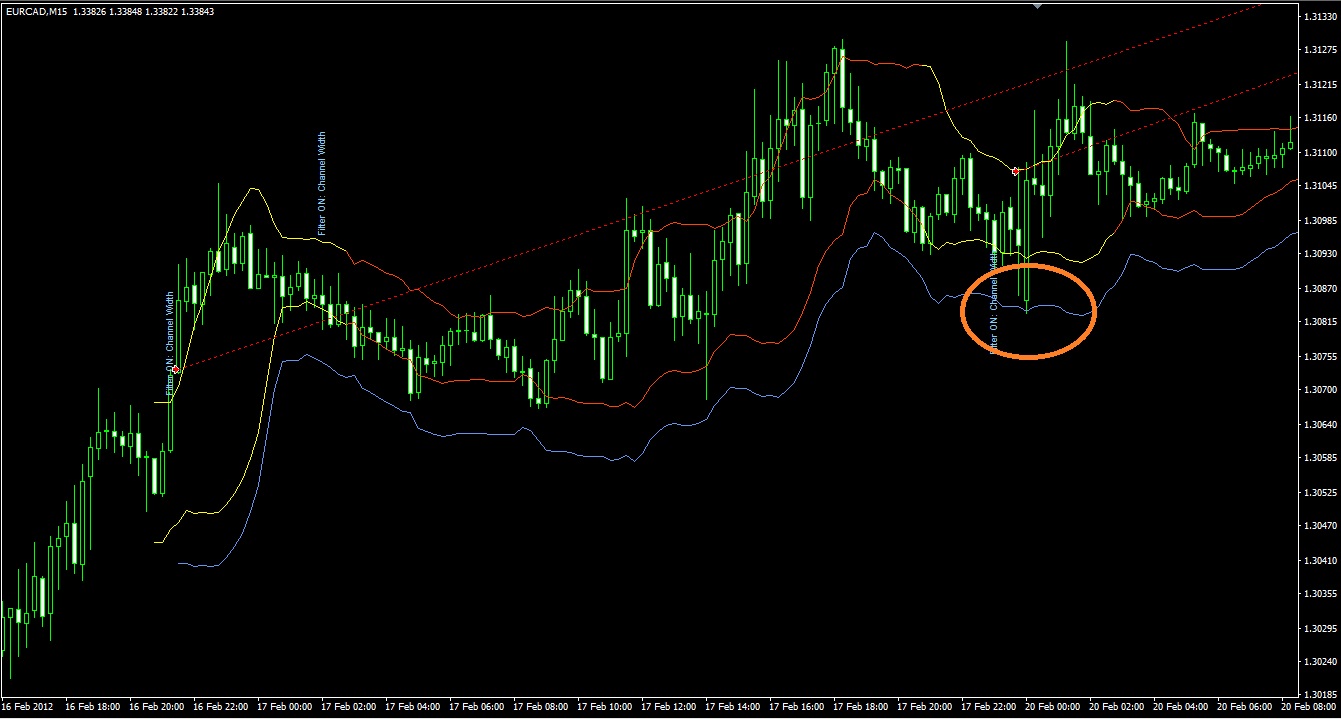
Task: Click the 17 Feb 04:00 time label
Action: click(413, 707)
